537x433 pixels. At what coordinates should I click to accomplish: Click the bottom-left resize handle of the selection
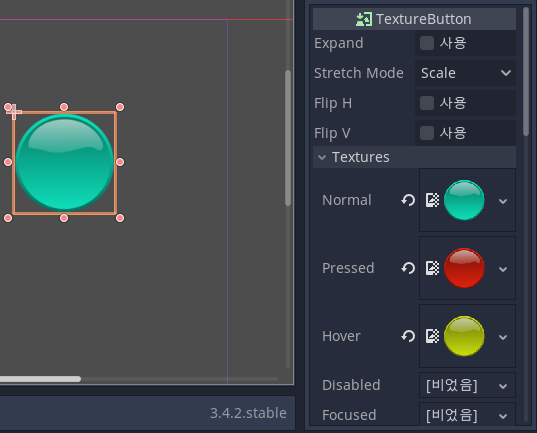8,218
